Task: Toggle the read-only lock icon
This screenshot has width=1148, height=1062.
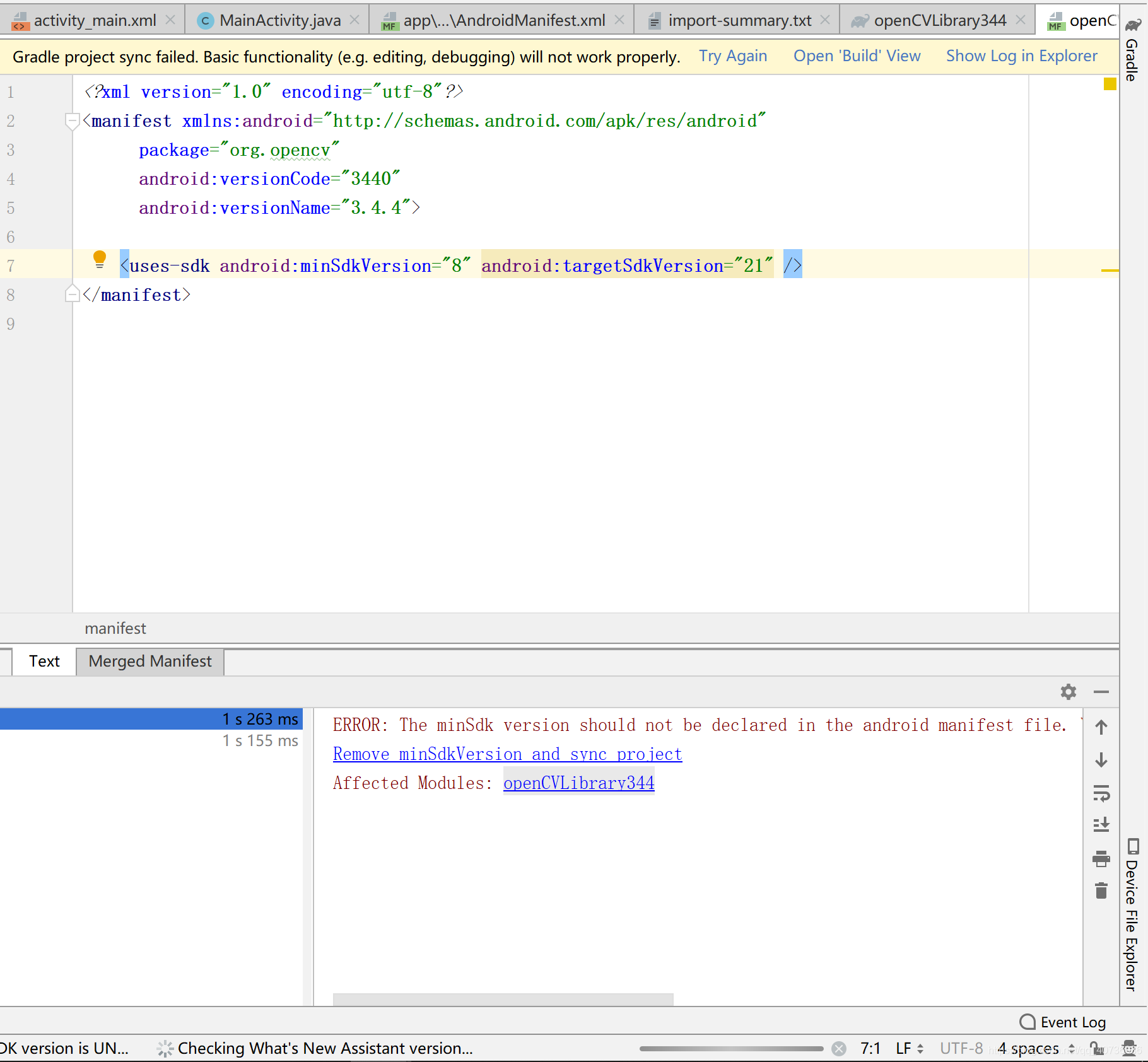Action: pyautogui.click(x=1097, y=1048)
